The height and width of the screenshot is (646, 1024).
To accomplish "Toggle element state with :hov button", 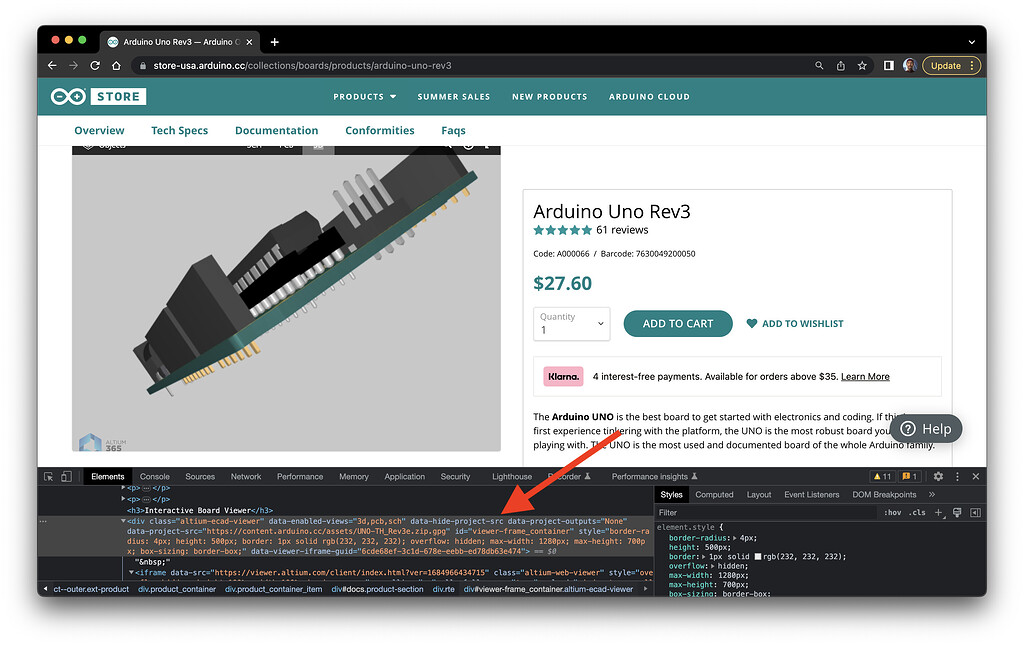I will (893, 512).
